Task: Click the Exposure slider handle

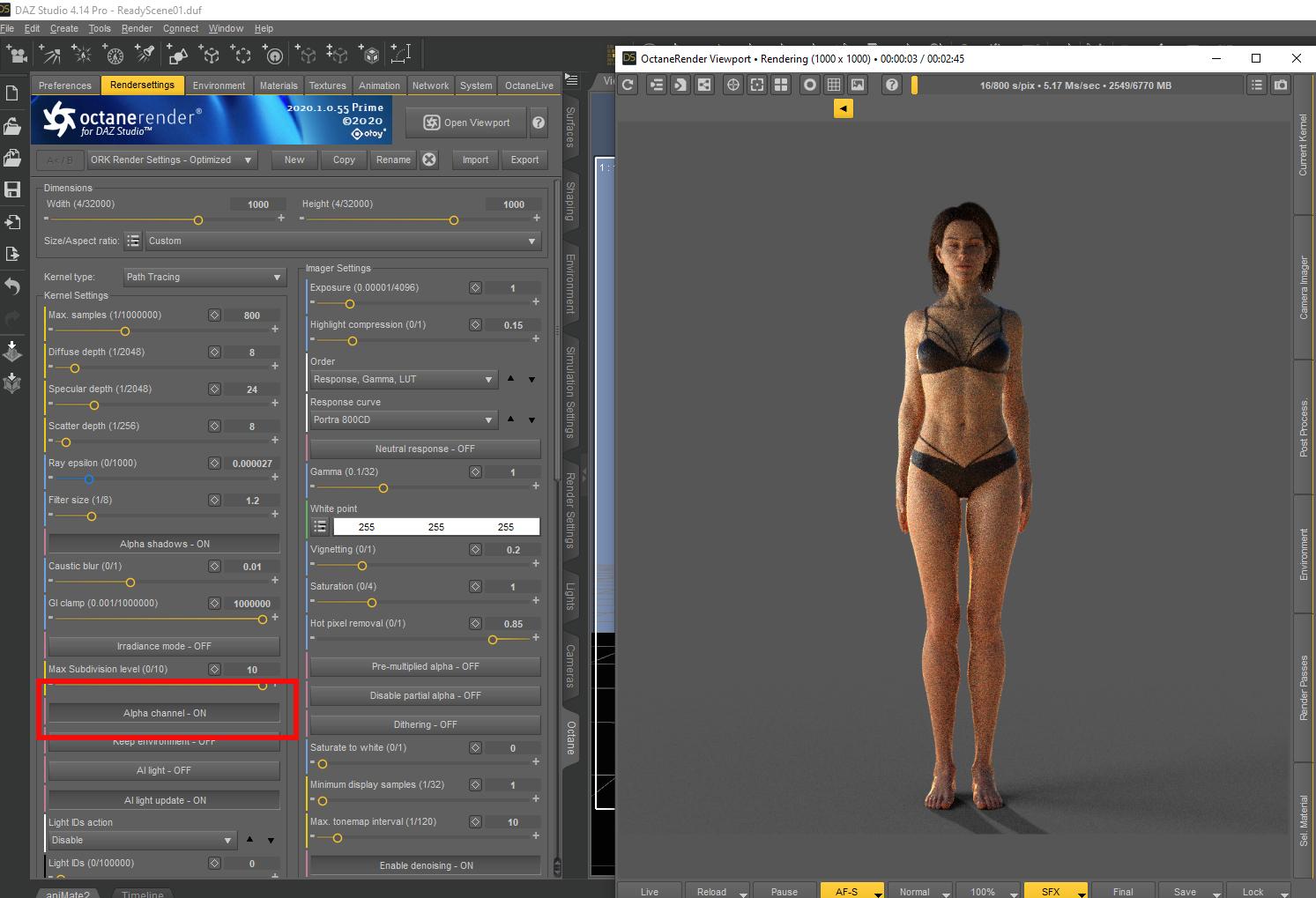Action: 350,304
